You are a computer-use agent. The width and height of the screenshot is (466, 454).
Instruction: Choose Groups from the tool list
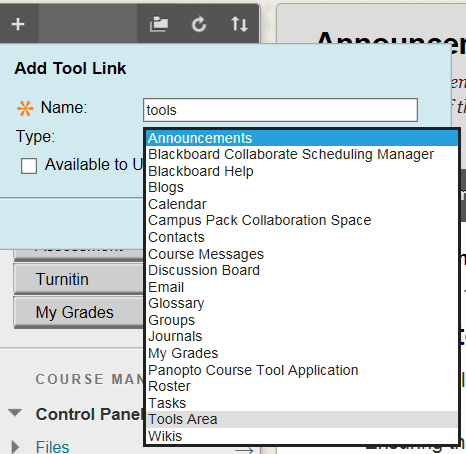coord(302,320)
